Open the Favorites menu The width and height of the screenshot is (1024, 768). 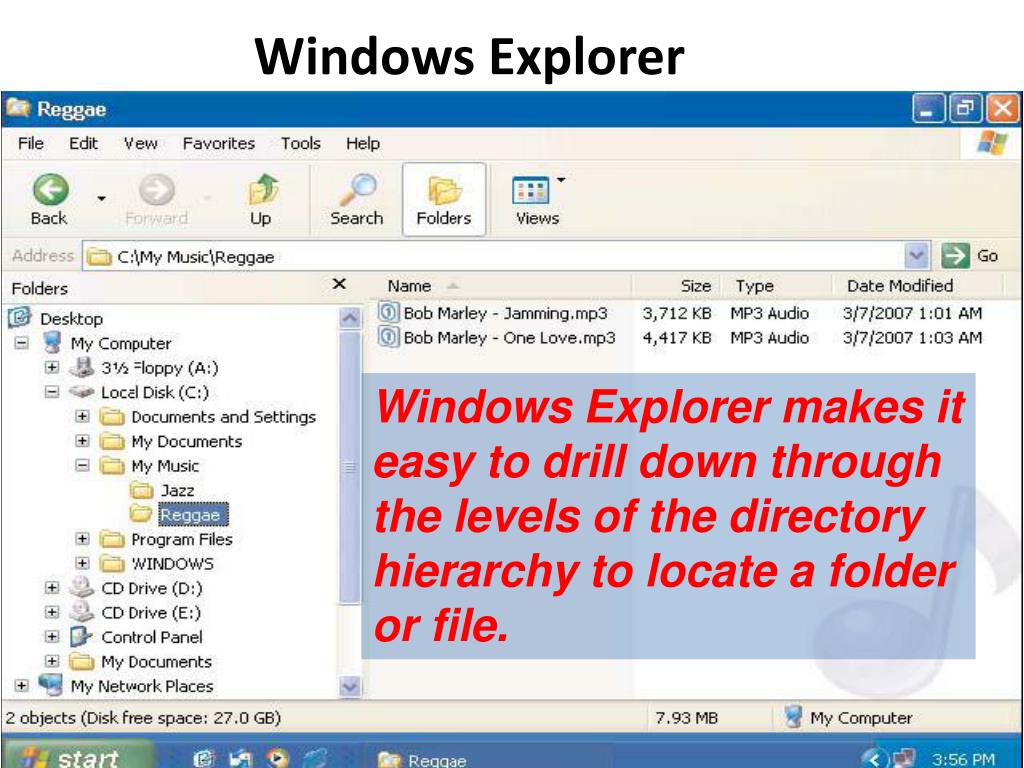219,143
